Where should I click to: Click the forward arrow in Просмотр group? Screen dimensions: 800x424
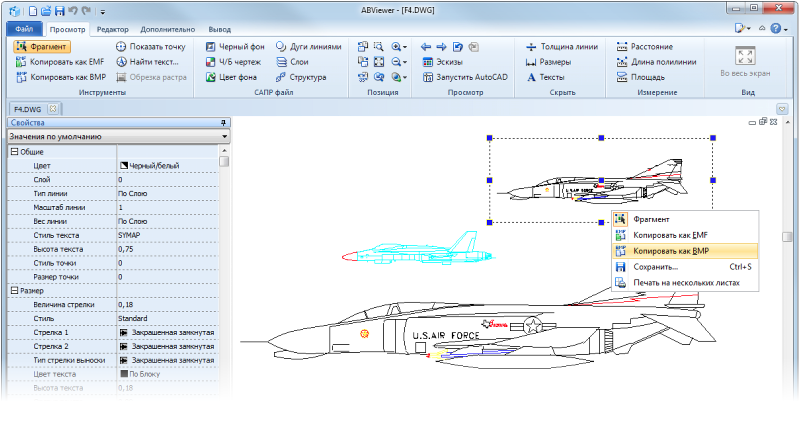pos(442,46)
